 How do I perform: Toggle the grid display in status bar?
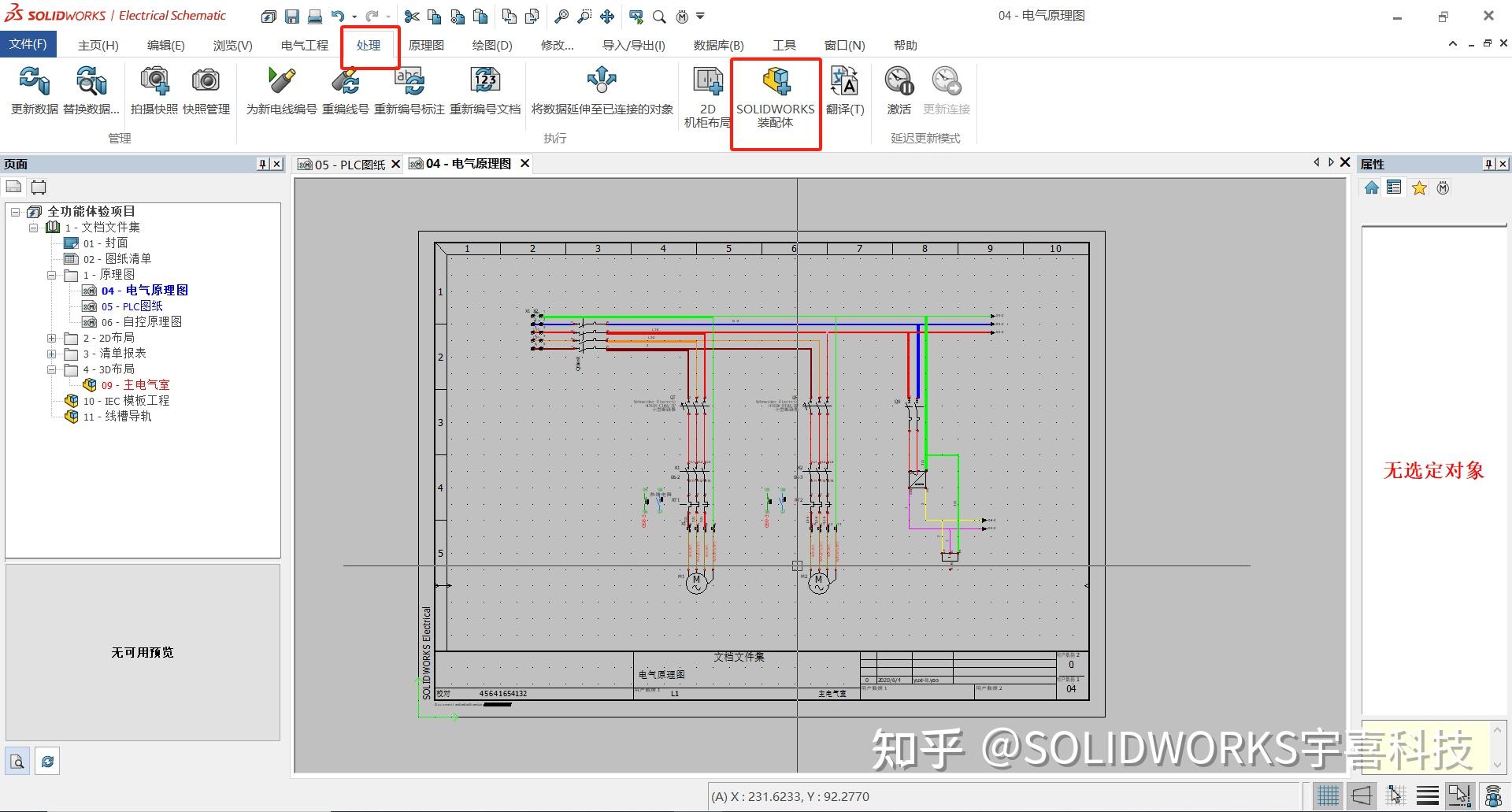[1327, 795]
